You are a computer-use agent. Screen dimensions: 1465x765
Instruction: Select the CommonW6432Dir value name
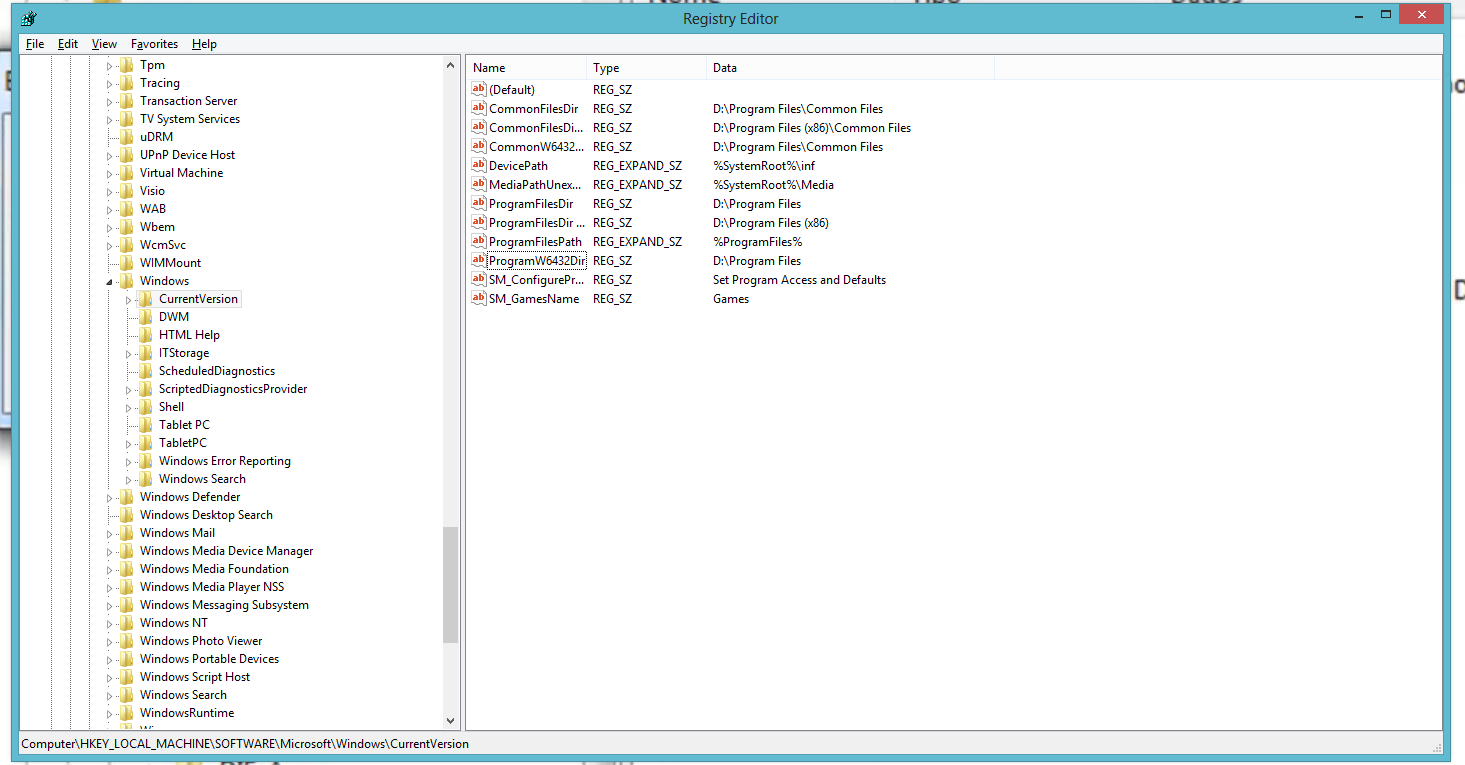point(537,146)
